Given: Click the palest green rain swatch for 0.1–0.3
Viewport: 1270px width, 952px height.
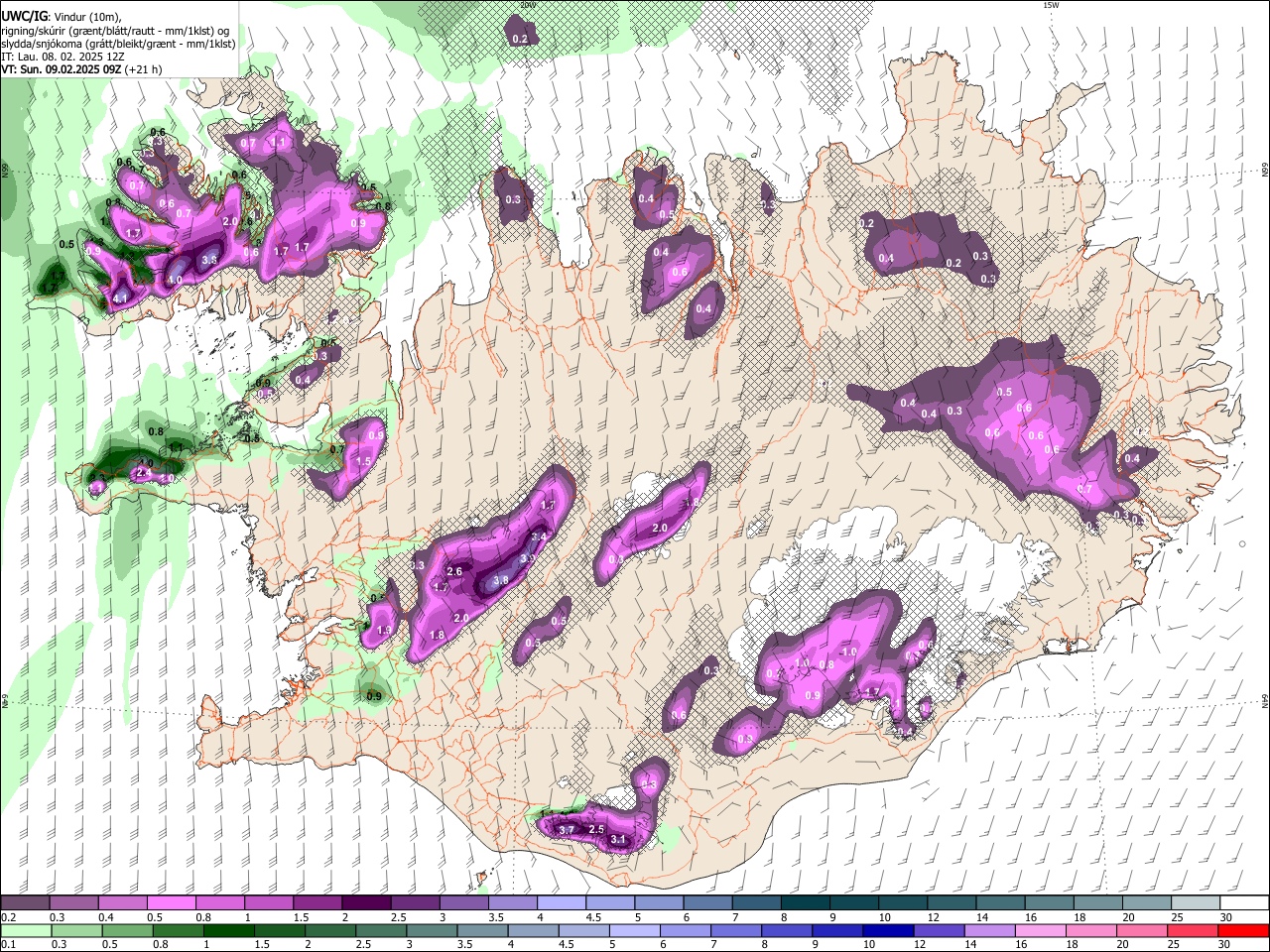Looking at the screenshot, I should [x=26, y=930].
